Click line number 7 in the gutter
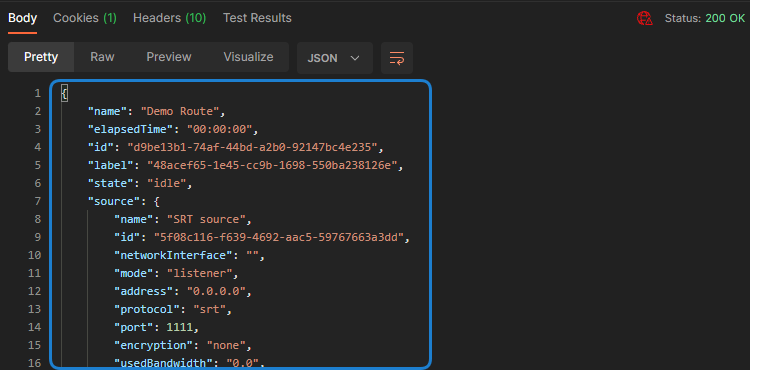Screen dimensions: 770x390 pyautogui.click(x=38, y=201)
